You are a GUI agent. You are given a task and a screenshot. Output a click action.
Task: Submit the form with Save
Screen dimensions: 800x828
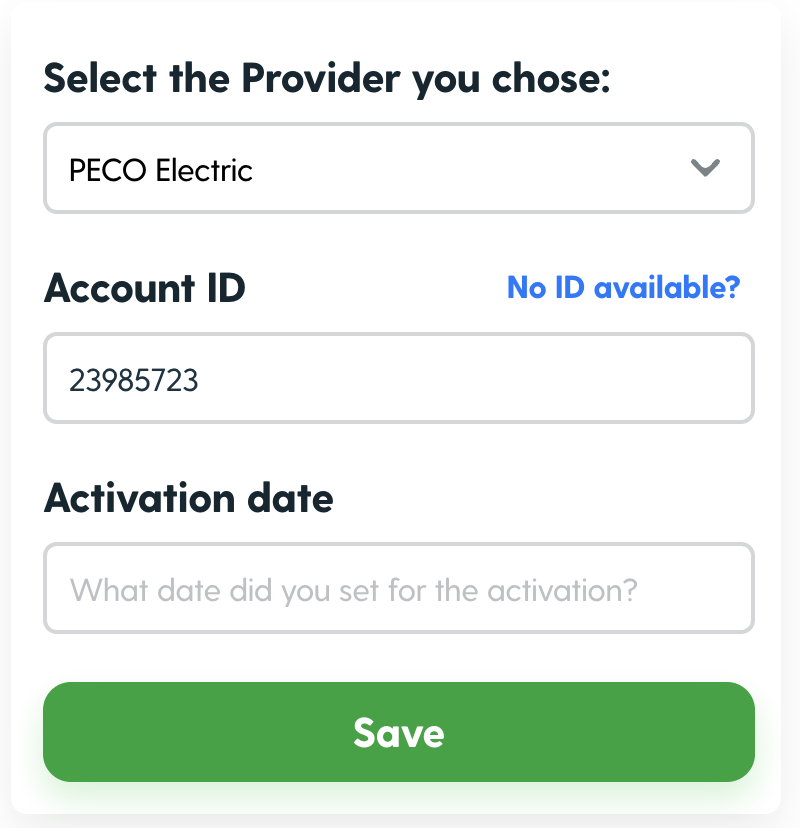[398, 732]
